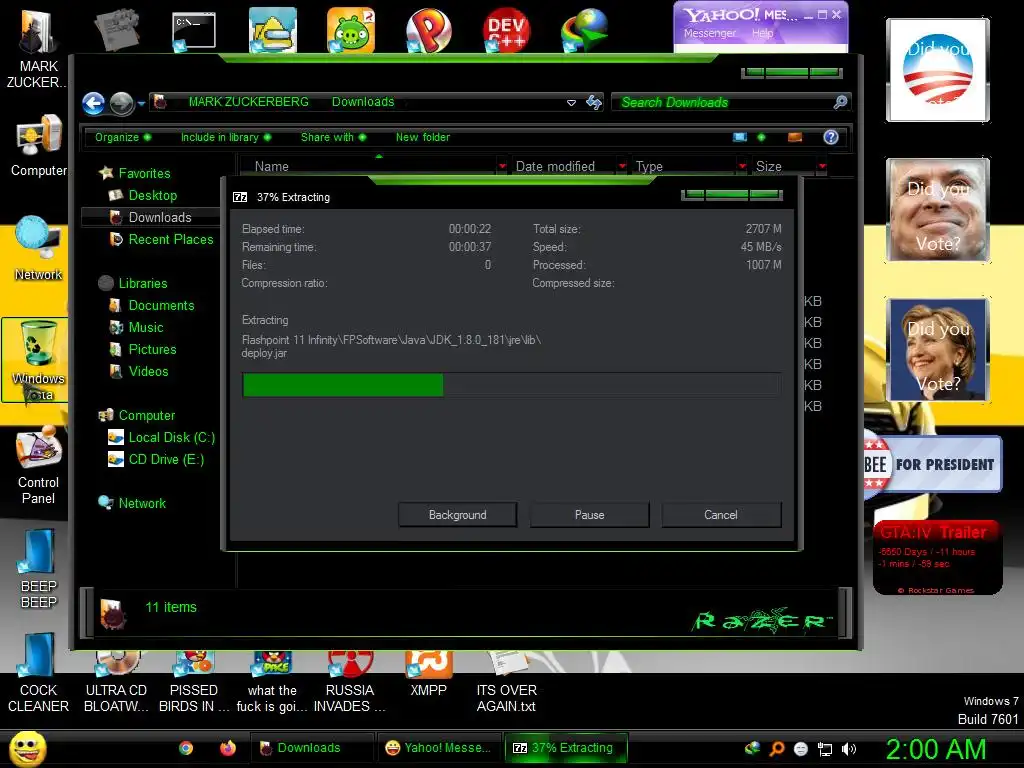Click Downloads in address bar
This screenshot has height=768, width=1024.
pos(363,102)
